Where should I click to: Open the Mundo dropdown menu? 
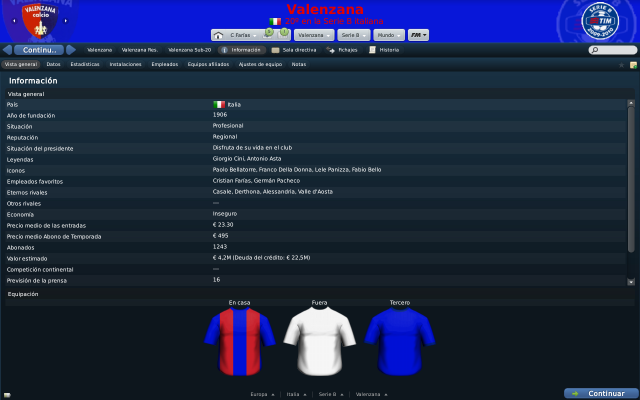pos(389,35)
